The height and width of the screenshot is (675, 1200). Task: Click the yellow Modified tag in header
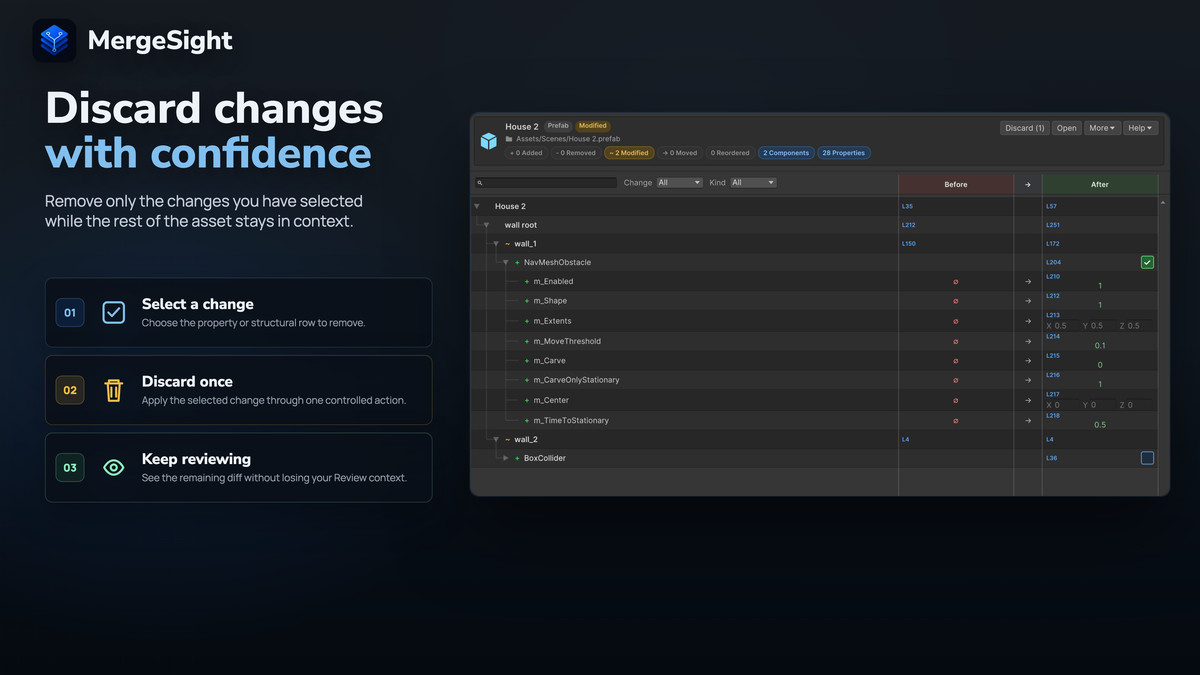[x=592, y=126]
